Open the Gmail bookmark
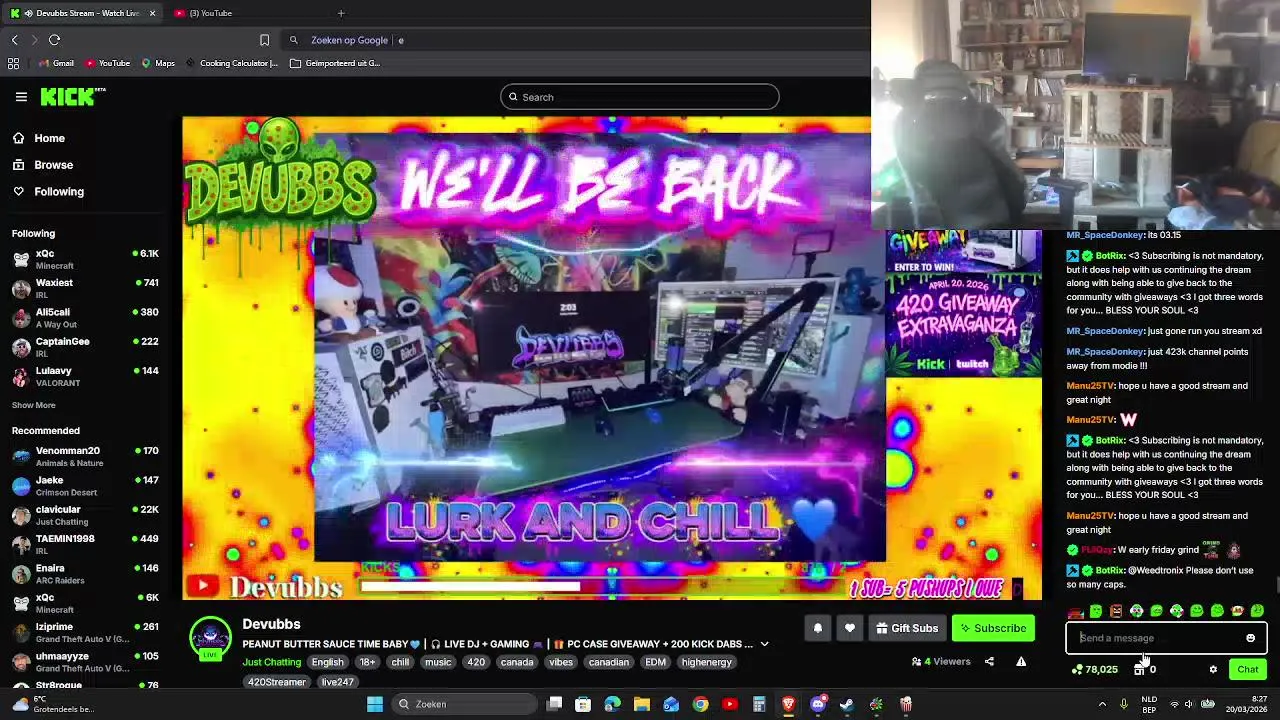The width and height of the screenshot is (1280, 720). pyautogui.click(x=56, y=63)
